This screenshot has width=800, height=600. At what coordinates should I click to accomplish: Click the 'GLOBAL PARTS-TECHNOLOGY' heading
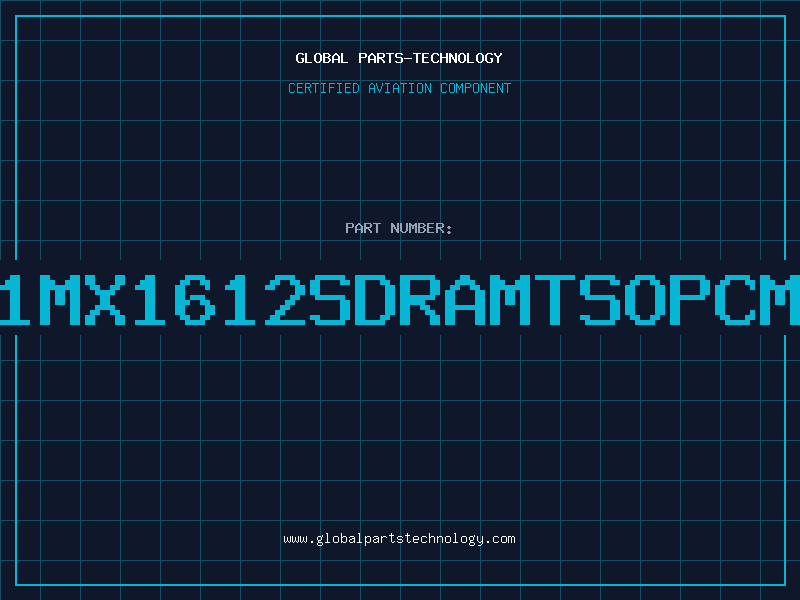[x=399, y=58]
